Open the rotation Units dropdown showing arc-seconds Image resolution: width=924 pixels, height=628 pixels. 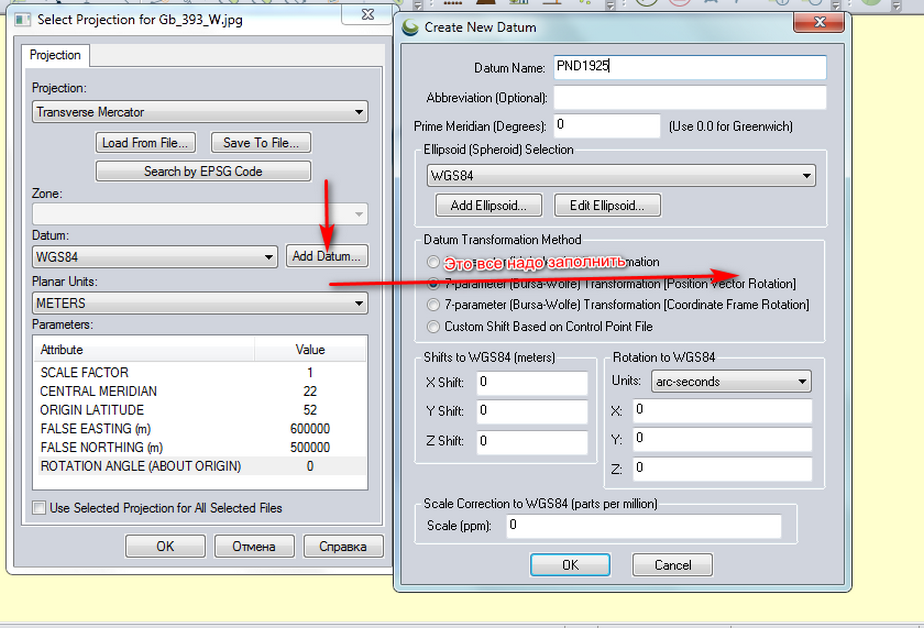(x=731, y=381)
